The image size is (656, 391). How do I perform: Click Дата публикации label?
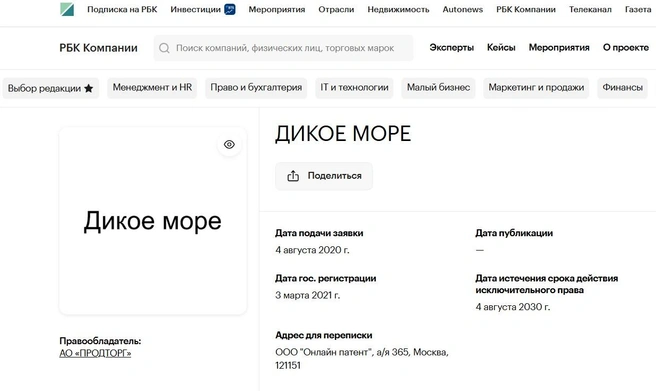[x=514, y=233]
